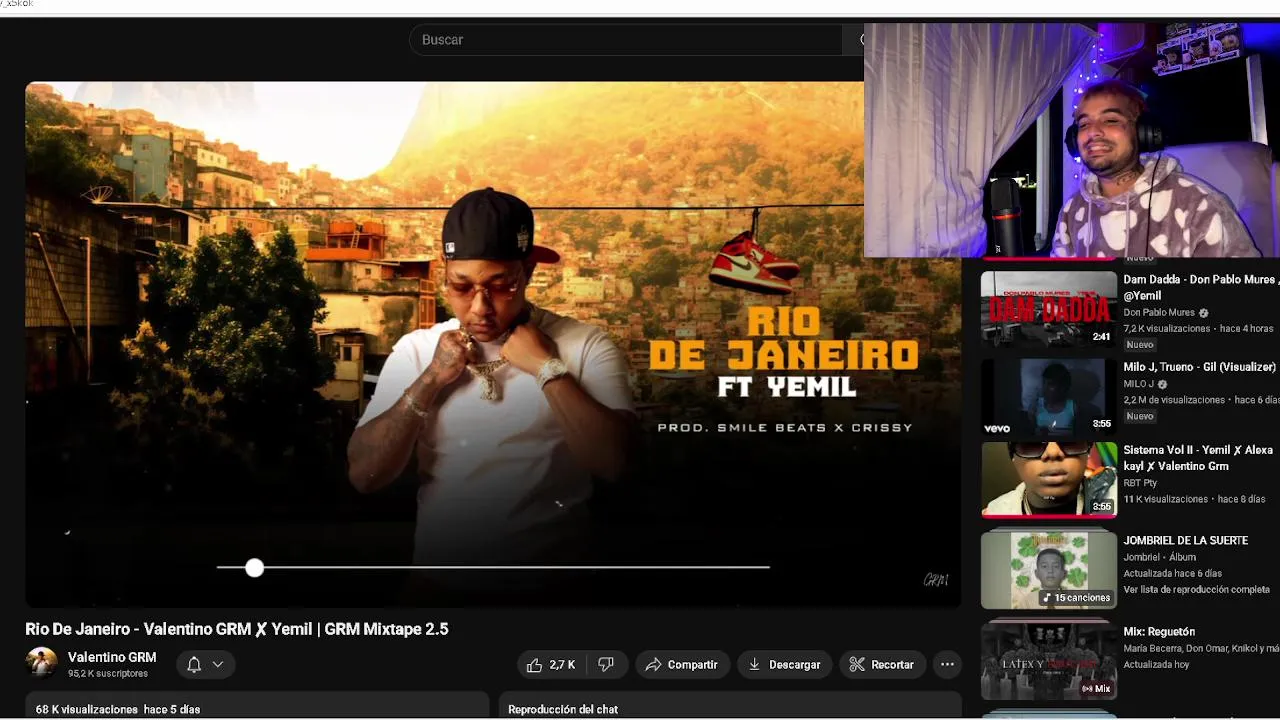Toggle the notification bell for Valentino GRM
1280x720 pixels.
point(194,664)
